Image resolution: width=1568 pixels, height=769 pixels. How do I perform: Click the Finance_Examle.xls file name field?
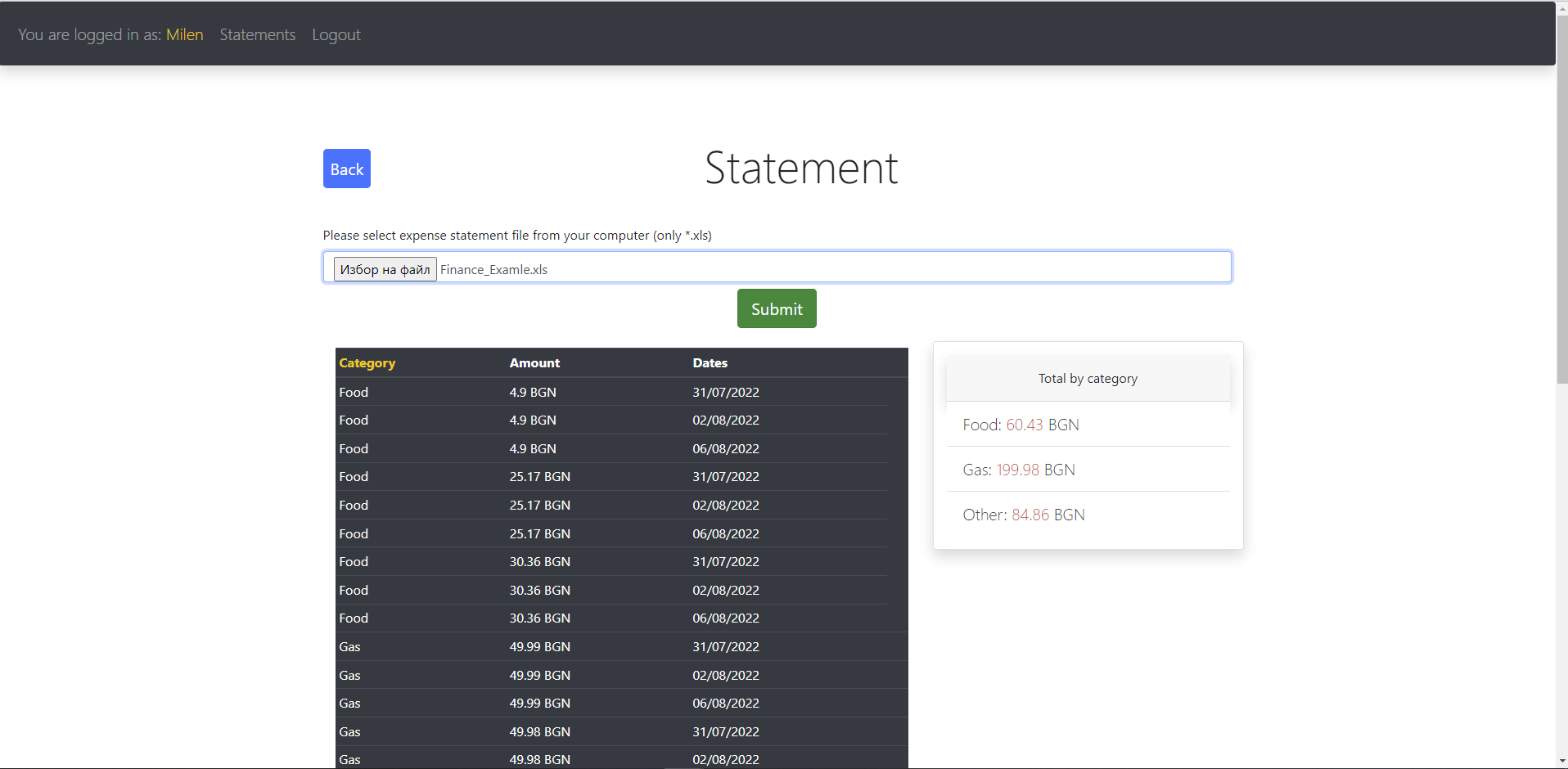tap(493, 268)
